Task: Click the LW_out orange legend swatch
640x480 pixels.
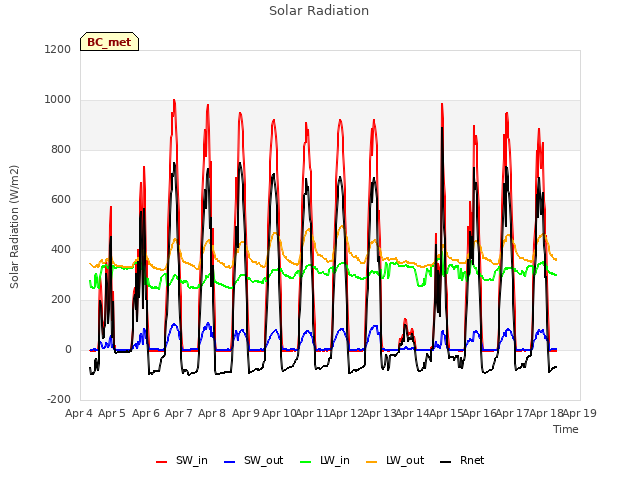Action: point(371,462)
